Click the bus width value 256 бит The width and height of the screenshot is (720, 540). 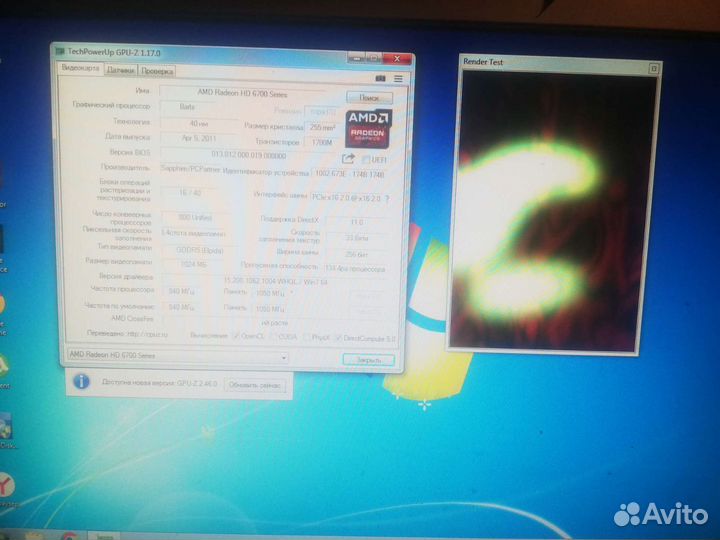(357, 254)
